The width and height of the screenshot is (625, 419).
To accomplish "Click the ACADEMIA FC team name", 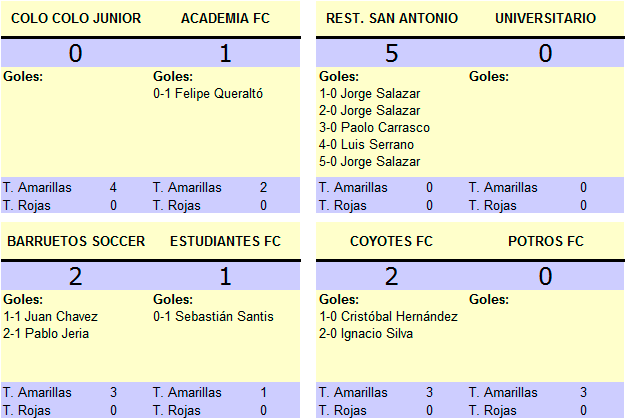I will pyautogui.click(x=226, y=18).
